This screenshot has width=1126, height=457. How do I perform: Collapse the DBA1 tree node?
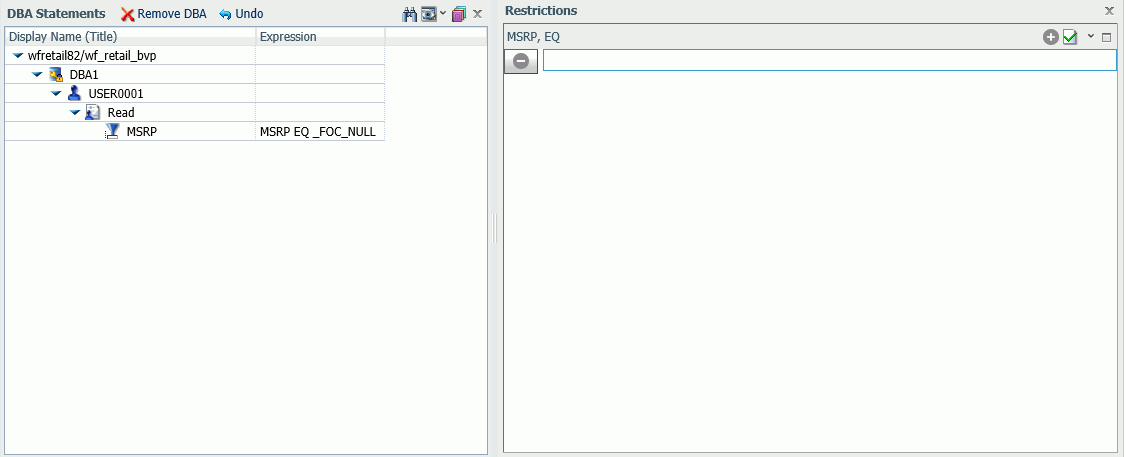37,74
